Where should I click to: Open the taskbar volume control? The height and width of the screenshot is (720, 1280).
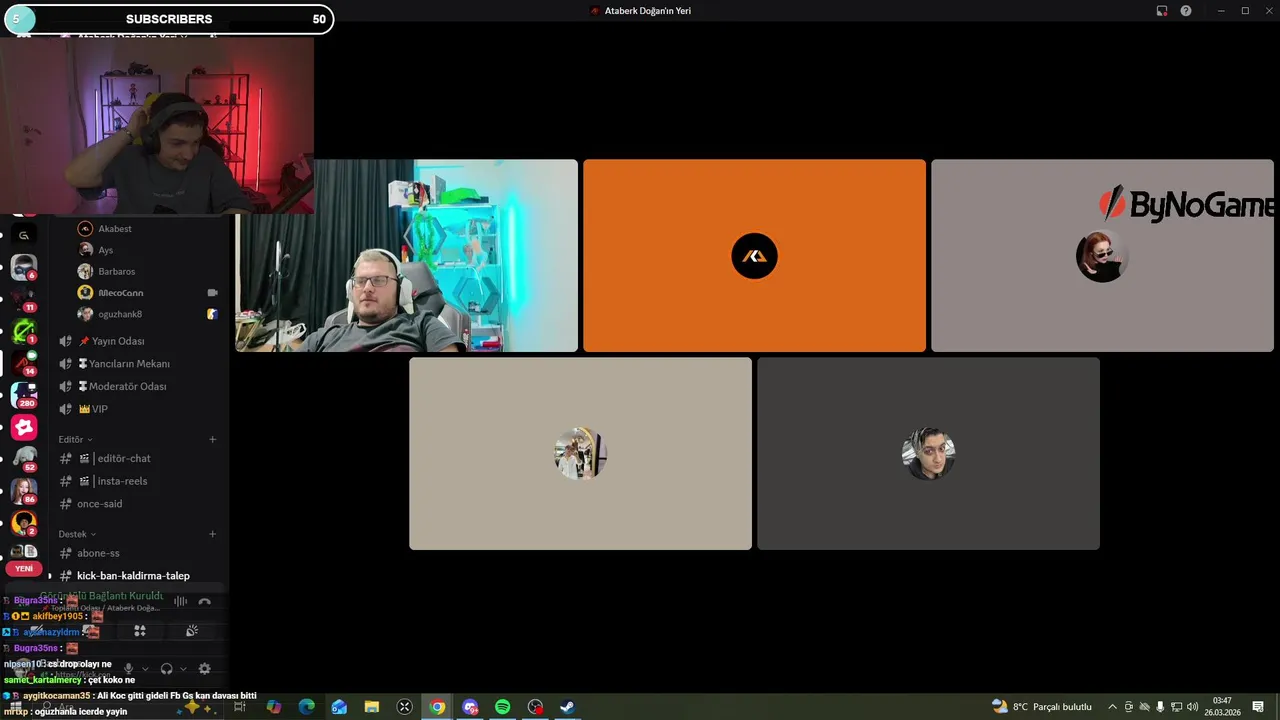point(1192,707)
